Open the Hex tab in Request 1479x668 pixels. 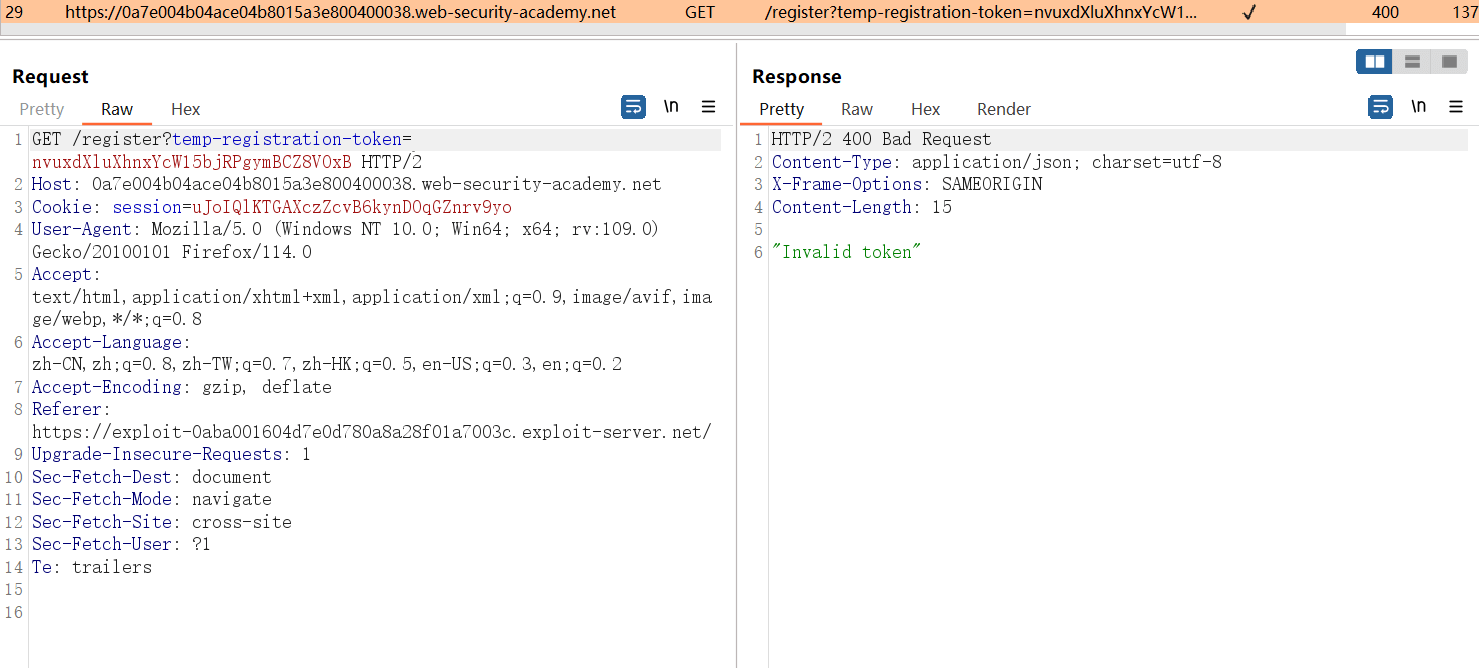(x=185, y=109)
